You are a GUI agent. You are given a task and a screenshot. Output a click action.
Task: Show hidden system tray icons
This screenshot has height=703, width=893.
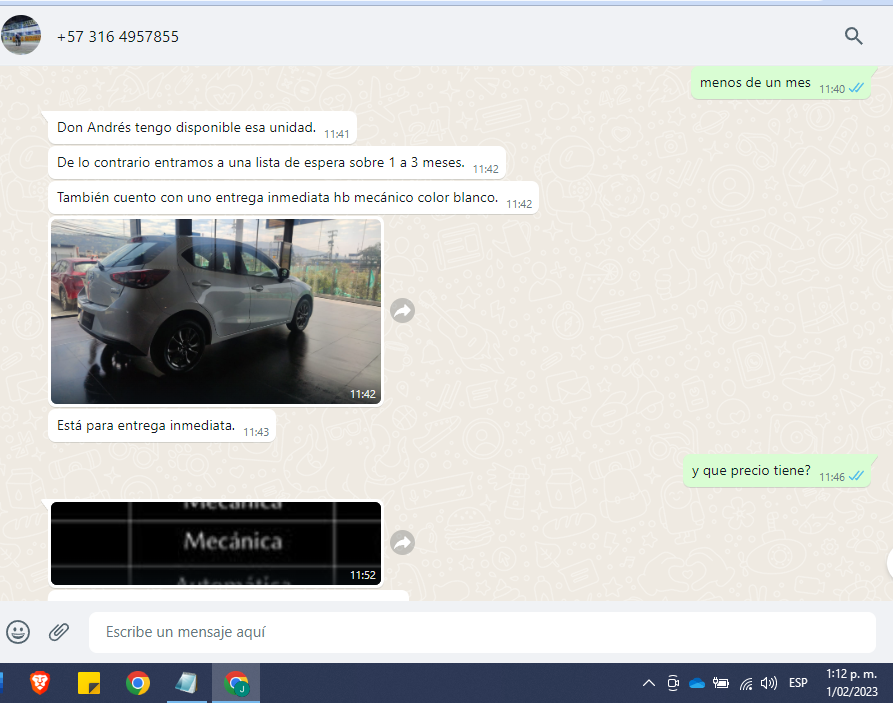tap(649, 682)
